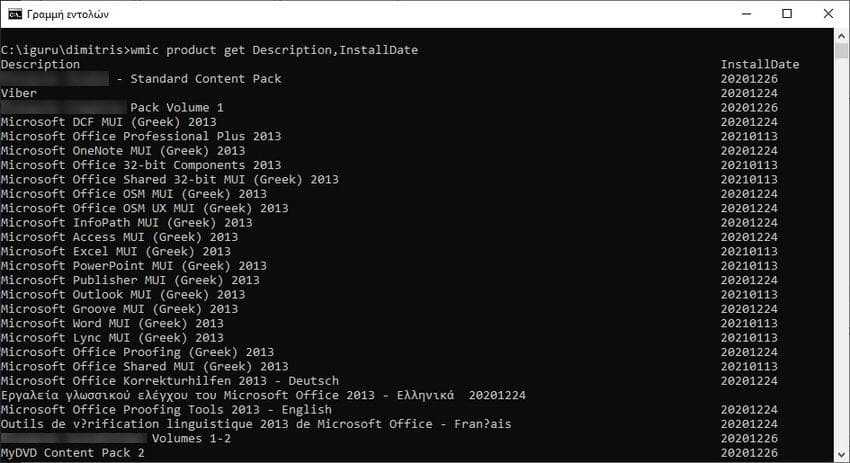
Task: Minimize the Command Prompt window
Action: point(746,14)
